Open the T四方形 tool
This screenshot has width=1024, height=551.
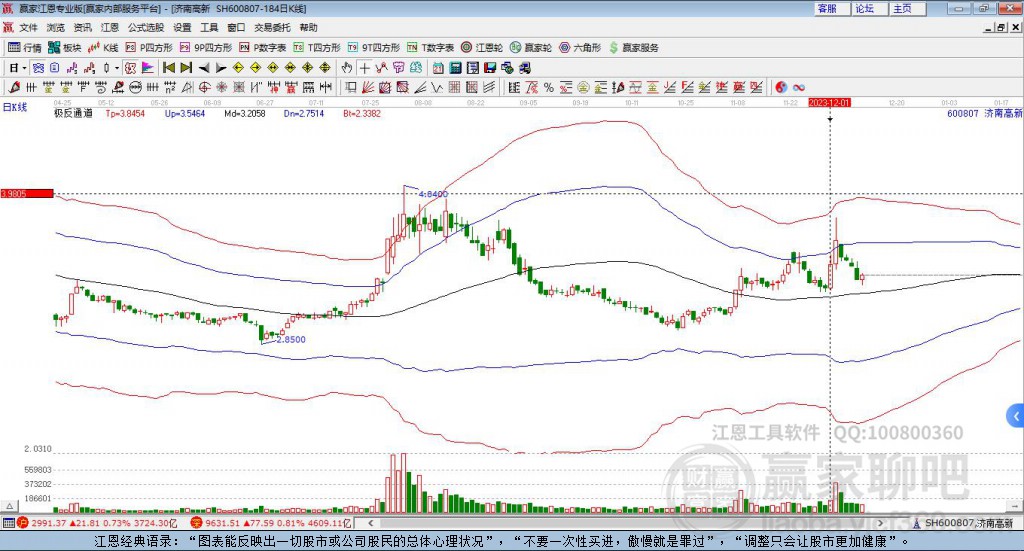coord(317,48)
